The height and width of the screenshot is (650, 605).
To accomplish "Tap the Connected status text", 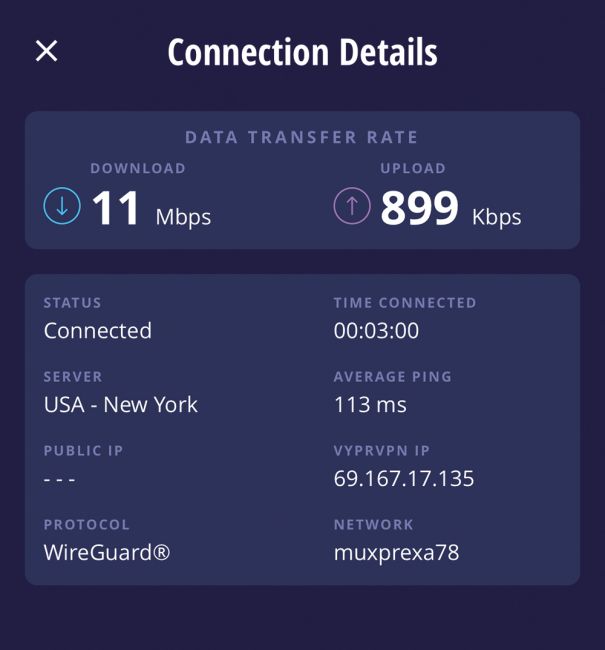I will (x=98, y=331).
